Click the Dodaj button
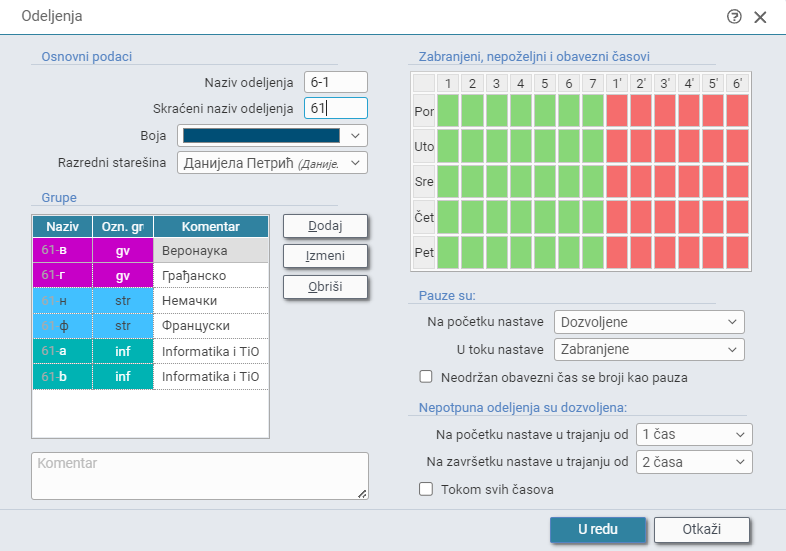The height and width of the screenshot is (551, 786). pos(325,226)
